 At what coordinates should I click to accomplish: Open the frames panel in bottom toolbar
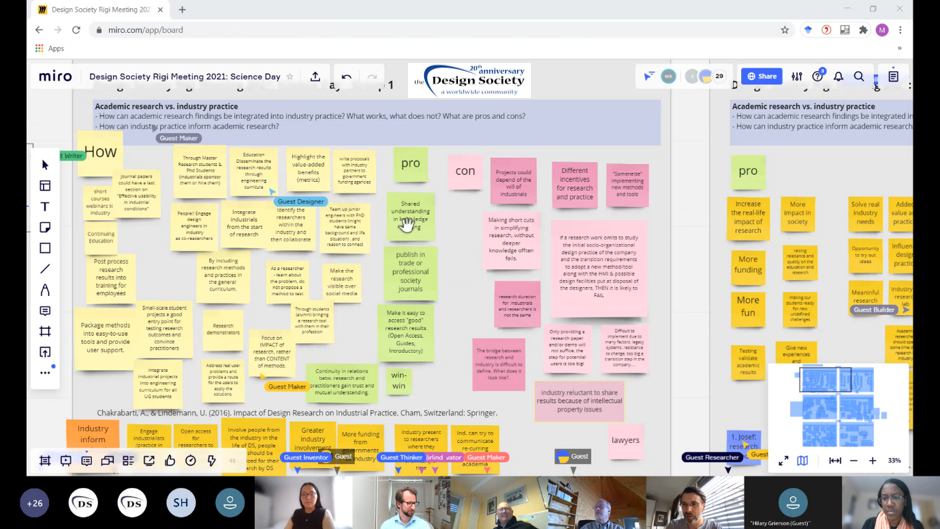point(45,461)
